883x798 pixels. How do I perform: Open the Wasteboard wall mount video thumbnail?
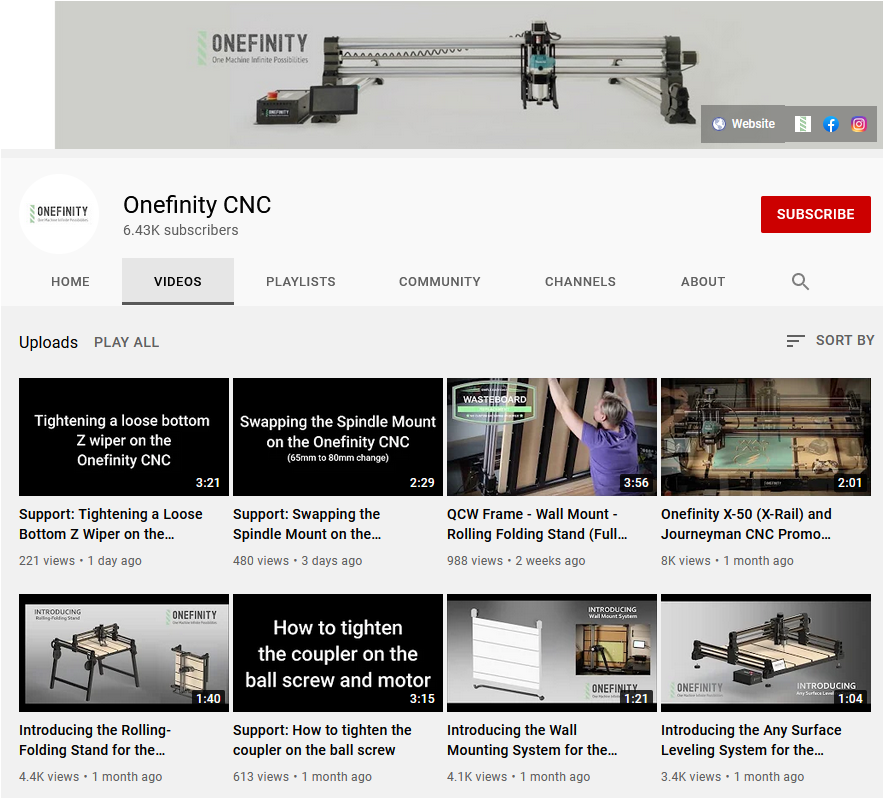point(552,437)
